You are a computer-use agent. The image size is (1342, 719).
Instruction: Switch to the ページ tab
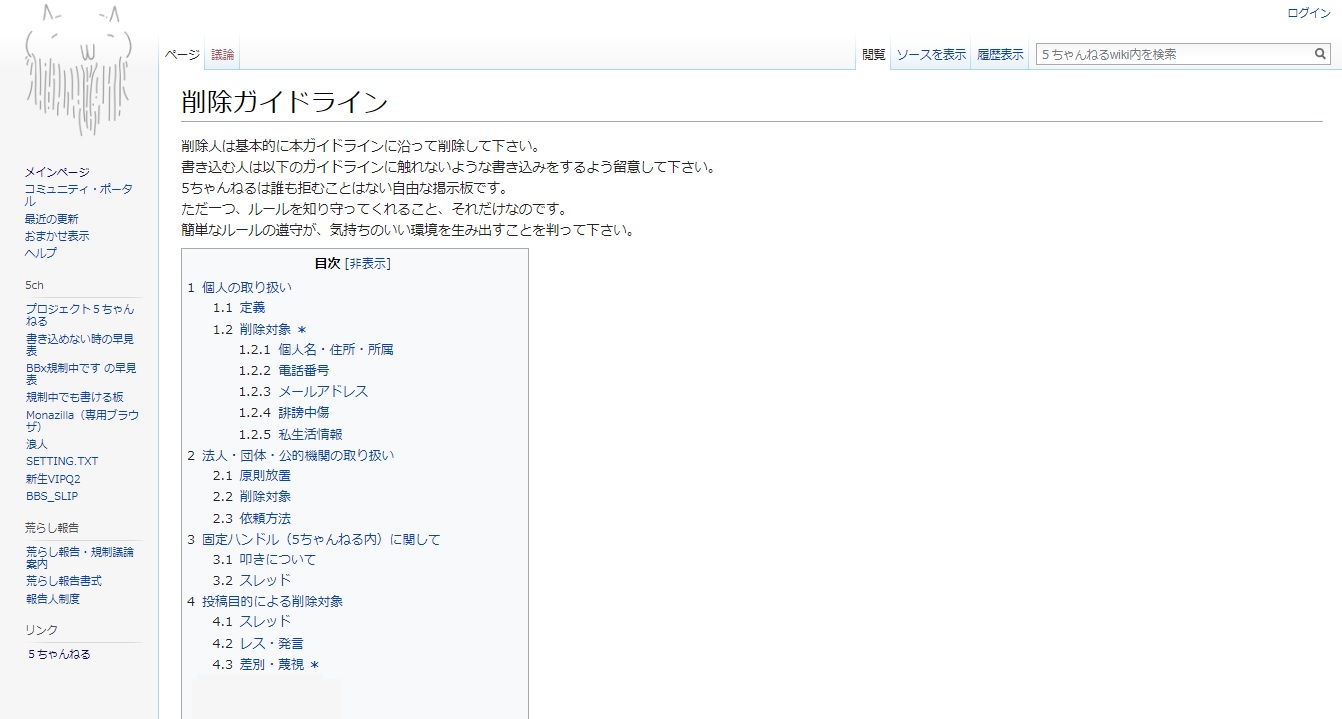click(182, 55)
